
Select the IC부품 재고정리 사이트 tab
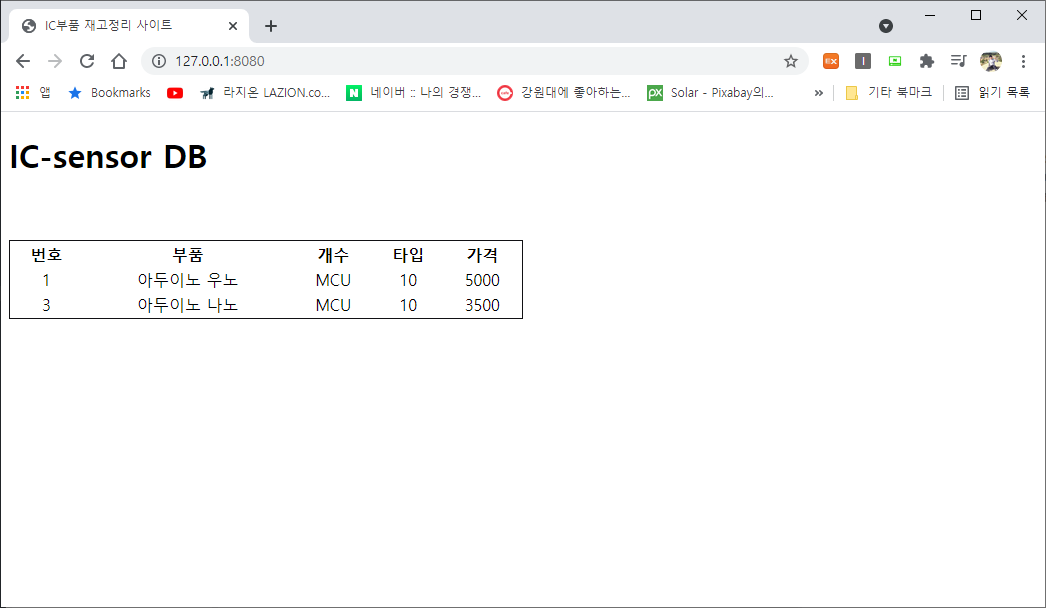point(129,25)
